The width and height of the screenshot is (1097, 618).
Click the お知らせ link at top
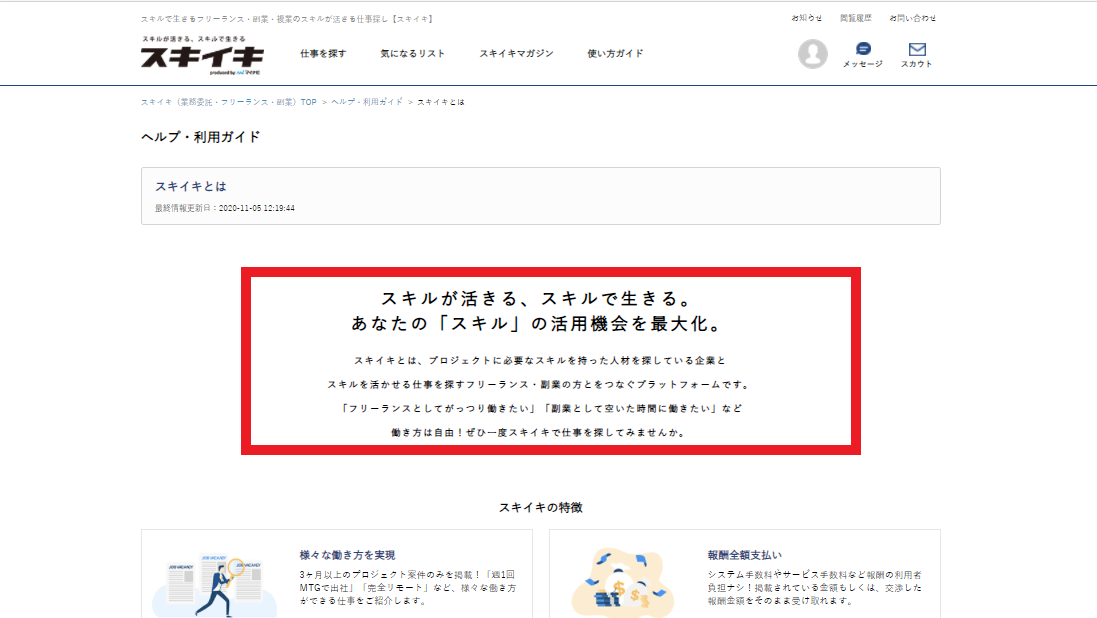(x=807, y=18)
